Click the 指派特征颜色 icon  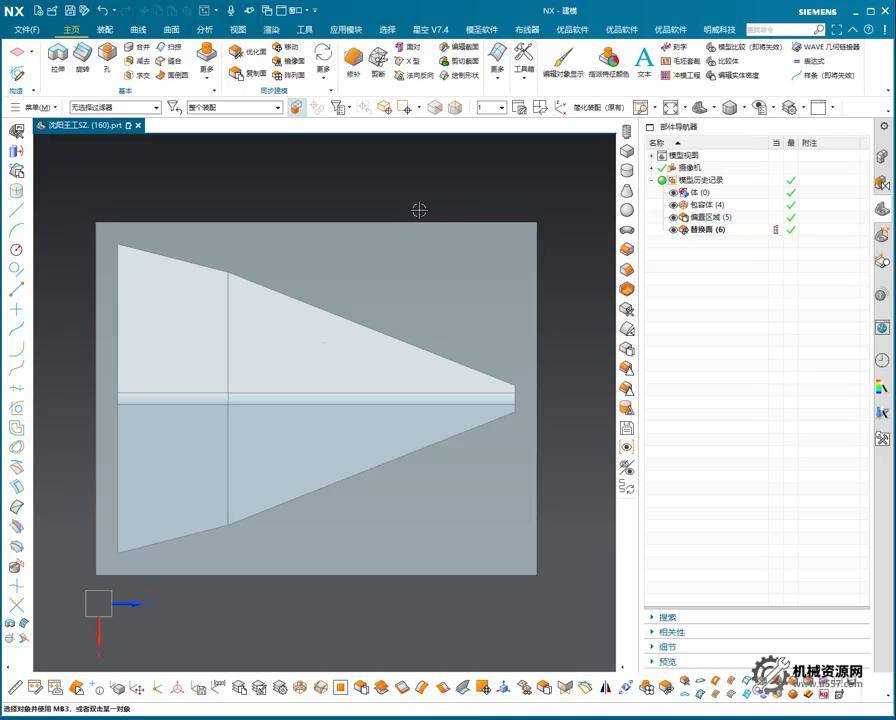[609, 58]
